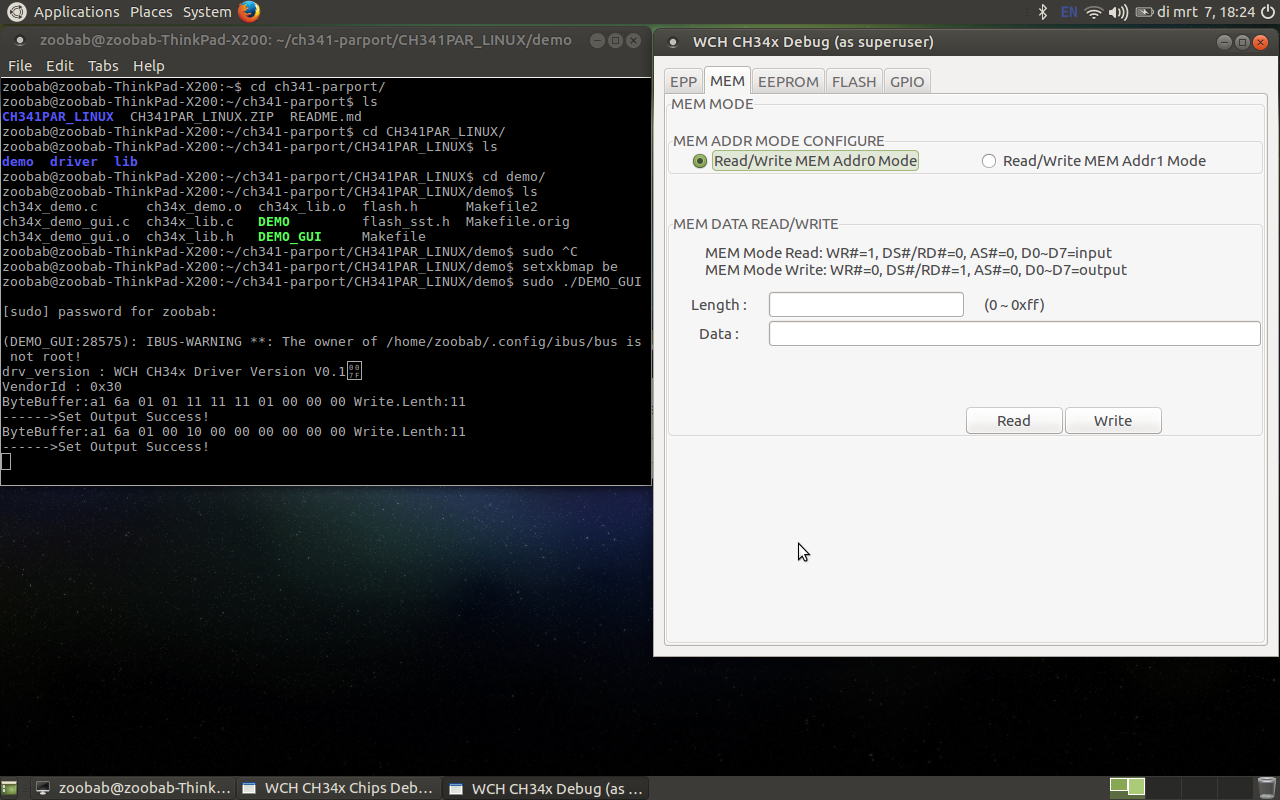
Task: Switch to the FLASH tab
Action: pos(854,82)
